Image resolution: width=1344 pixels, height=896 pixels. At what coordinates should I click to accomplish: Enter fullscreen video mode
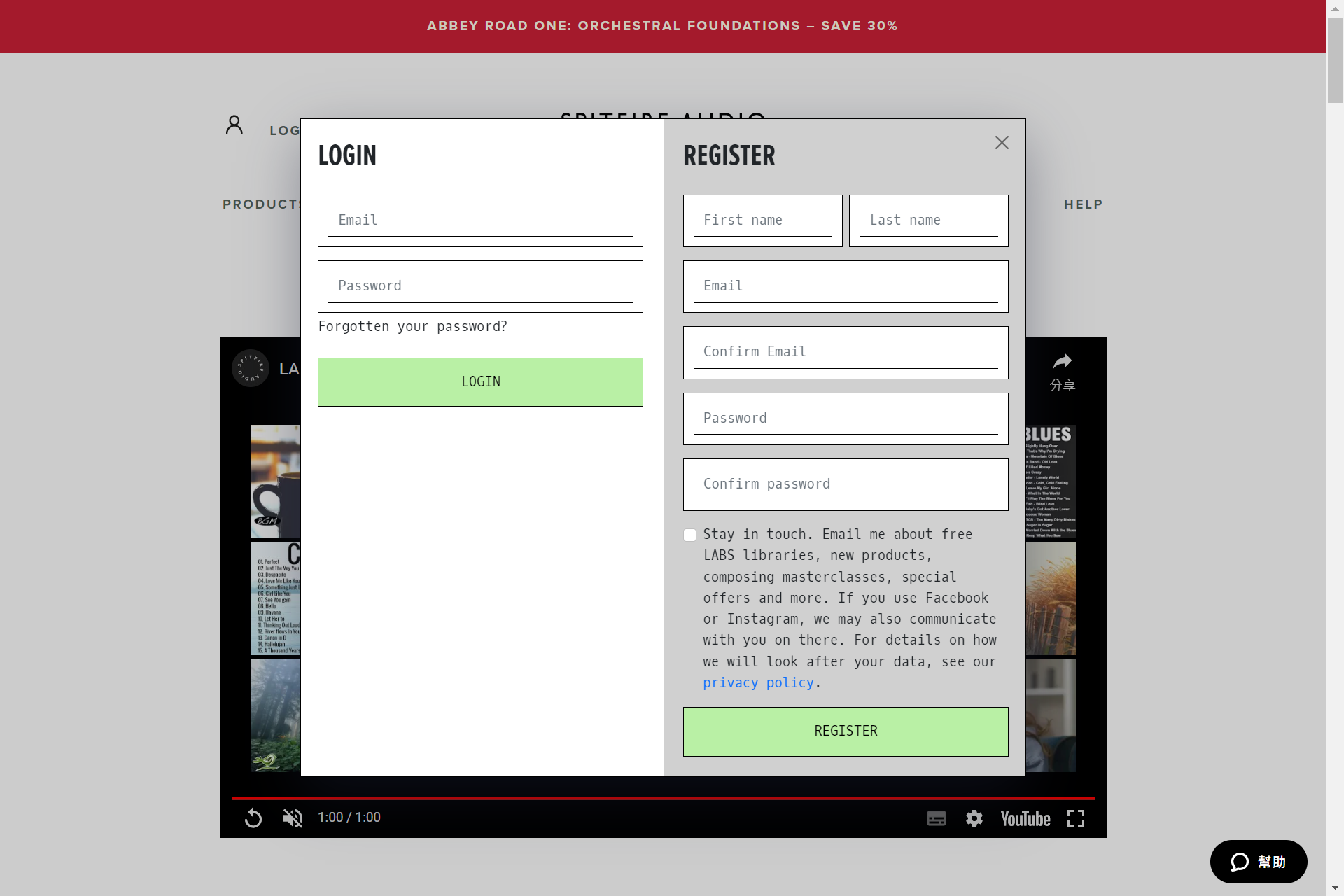1076,818
